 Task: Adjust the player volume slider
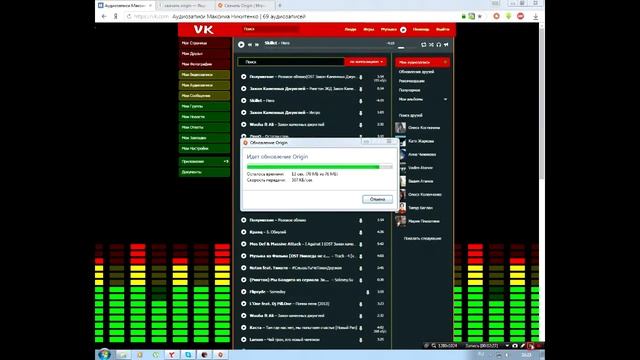tap(407, 48)
